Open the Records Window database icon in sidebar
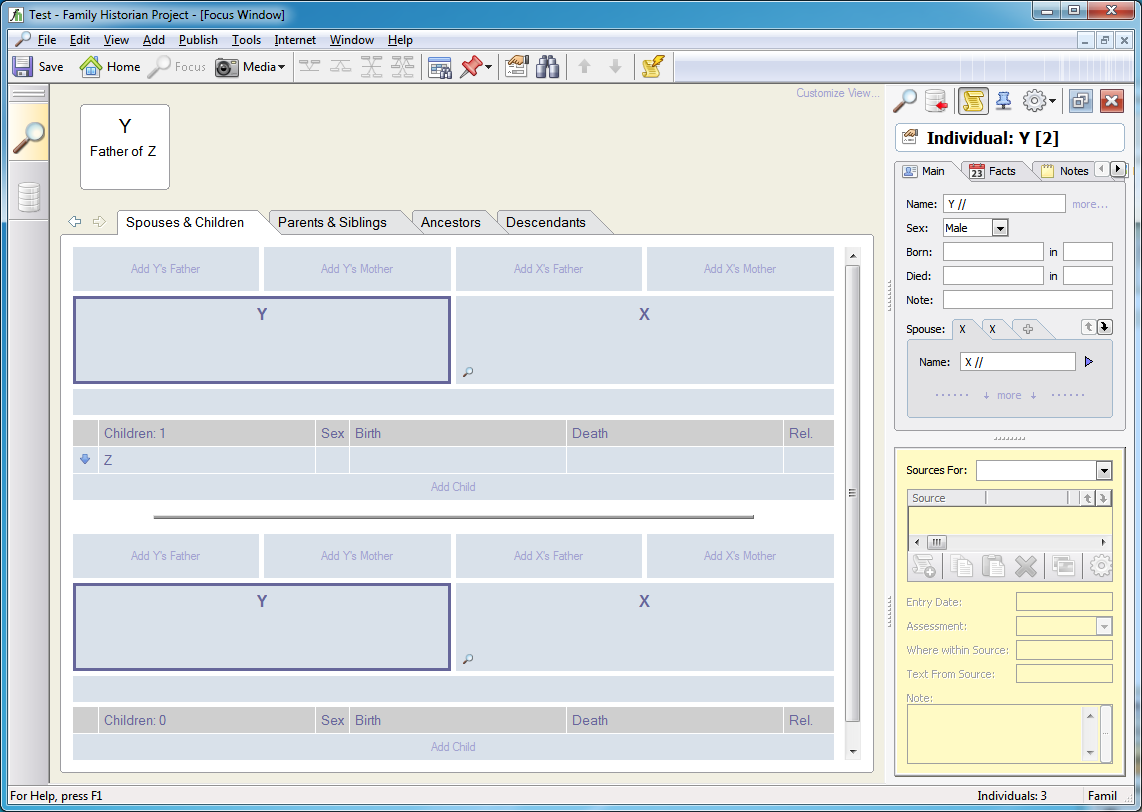This screenshot has height=812, width=1142. tap(29, 197)
